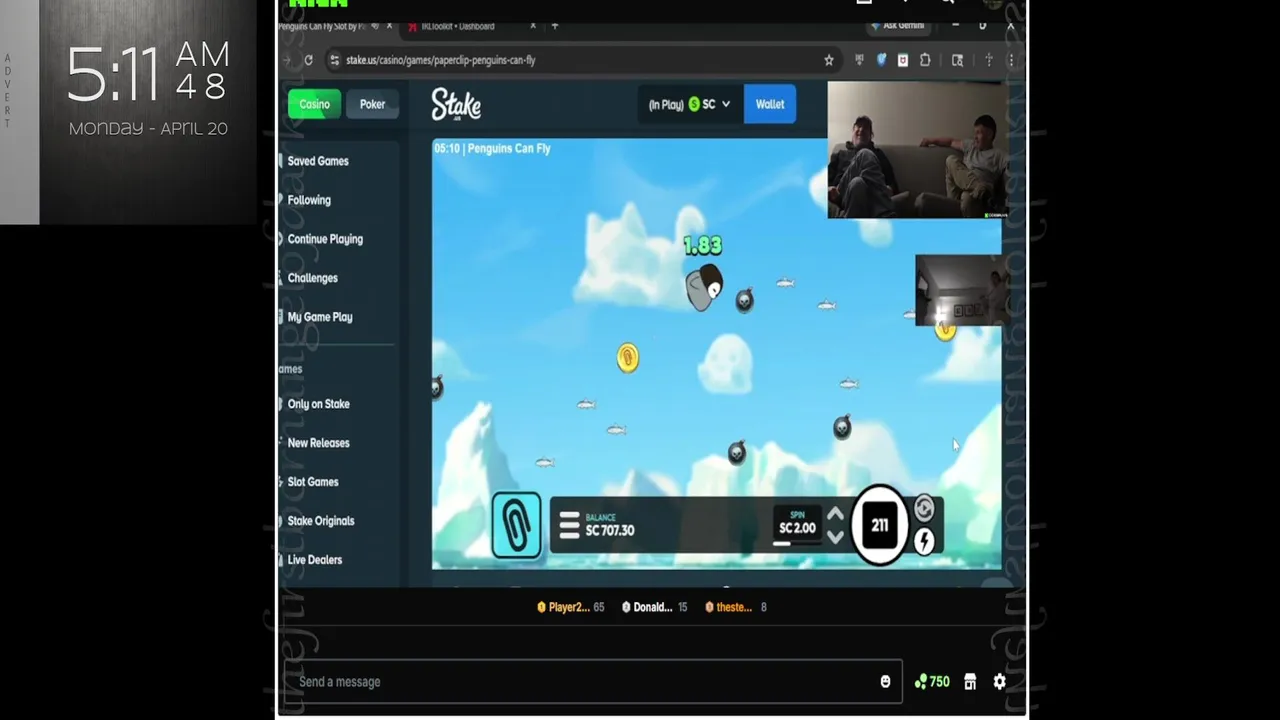Open chat settings gear icon

click(1000, 682)
